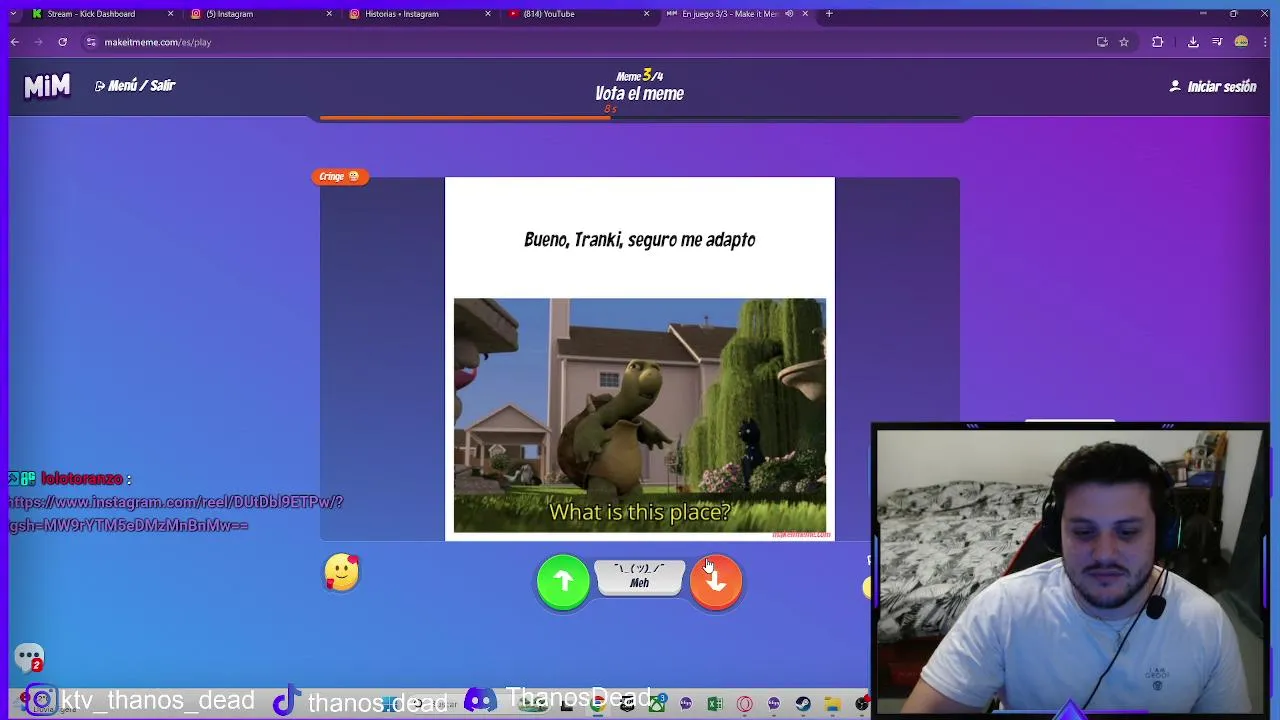Click Iniciar sesión
Screen dimensions: 1280x720
click(x=1213, y=87)
